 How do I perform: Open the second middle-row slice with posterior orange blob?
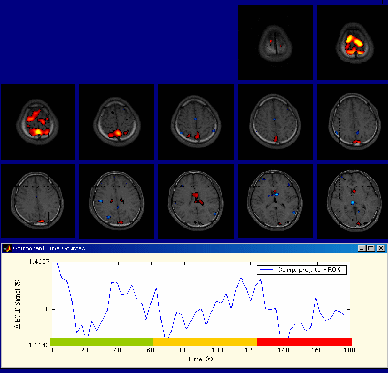click(116, 122)
